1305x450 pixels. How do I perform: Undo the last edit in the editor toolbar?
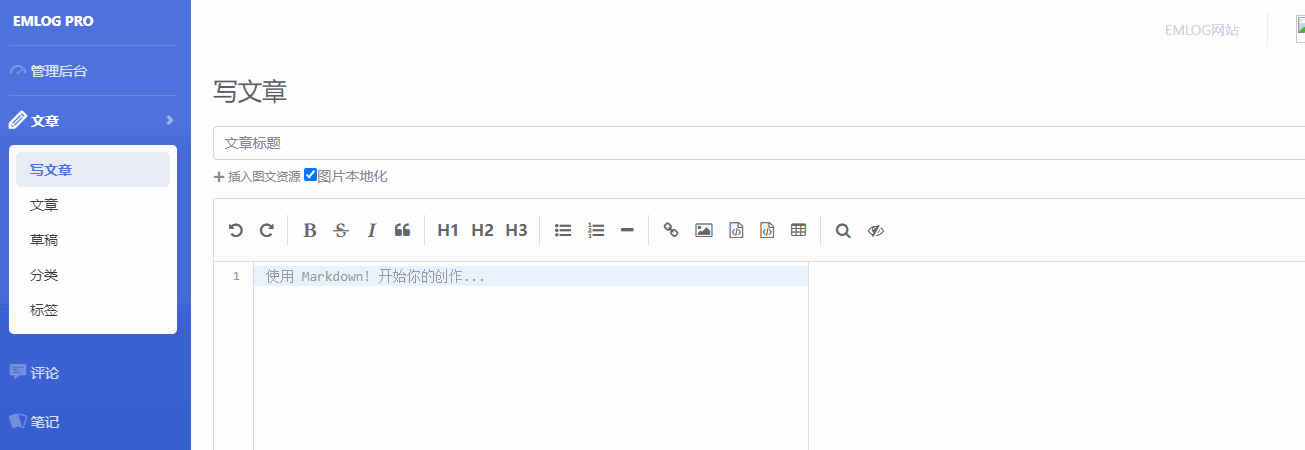pyautogui.click(x=235, y=230)
